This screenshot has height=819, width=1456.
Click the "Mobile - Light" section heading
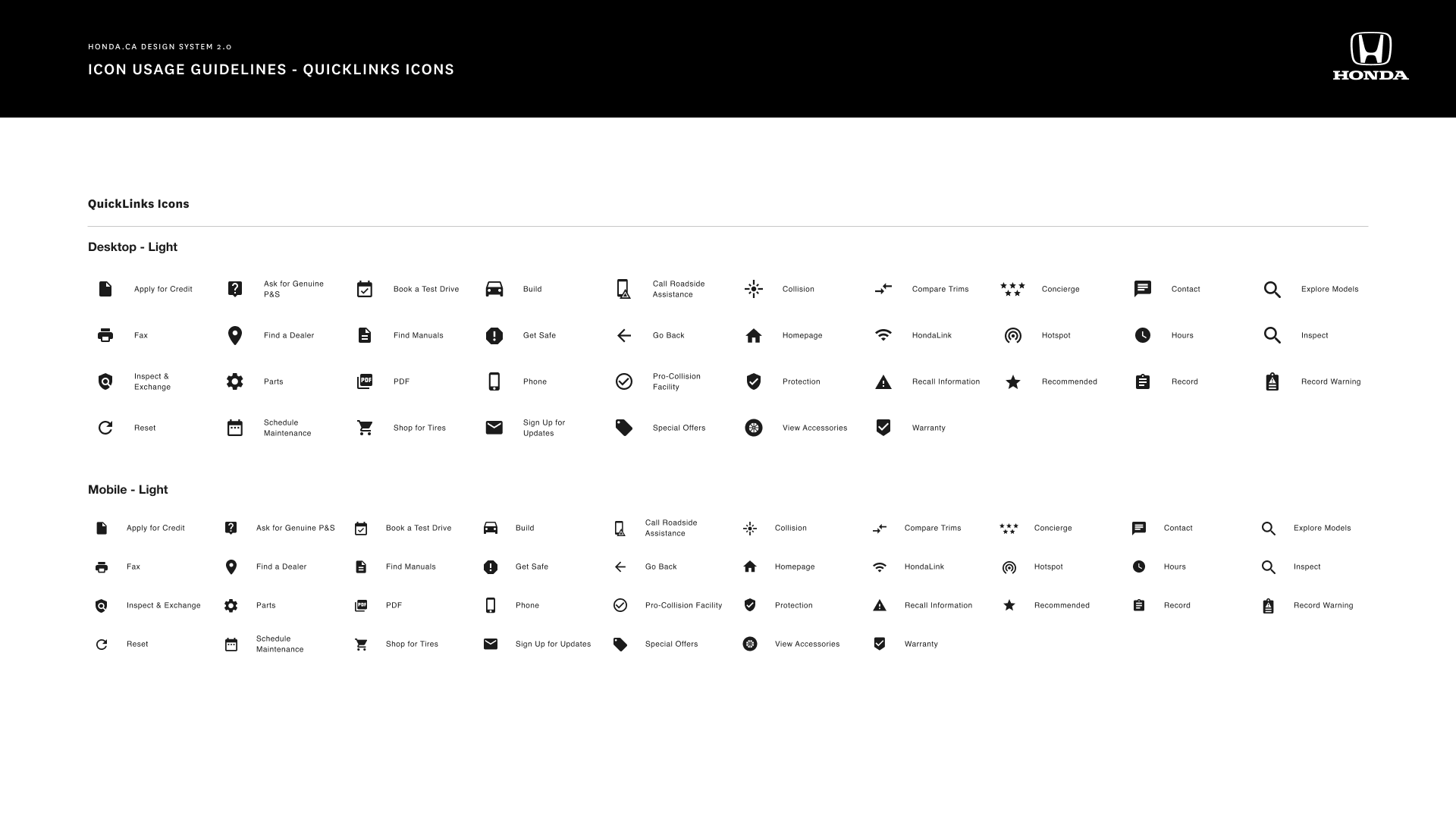pyautogui.click(x=128, y=490)
